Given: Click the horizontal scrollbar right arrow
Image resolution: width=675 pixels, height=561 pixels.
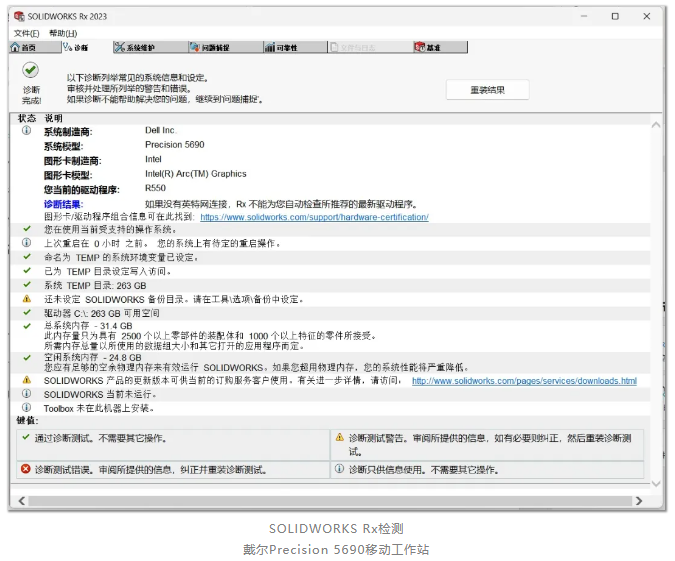Looking at the screenshot, I should coord(639,501).
